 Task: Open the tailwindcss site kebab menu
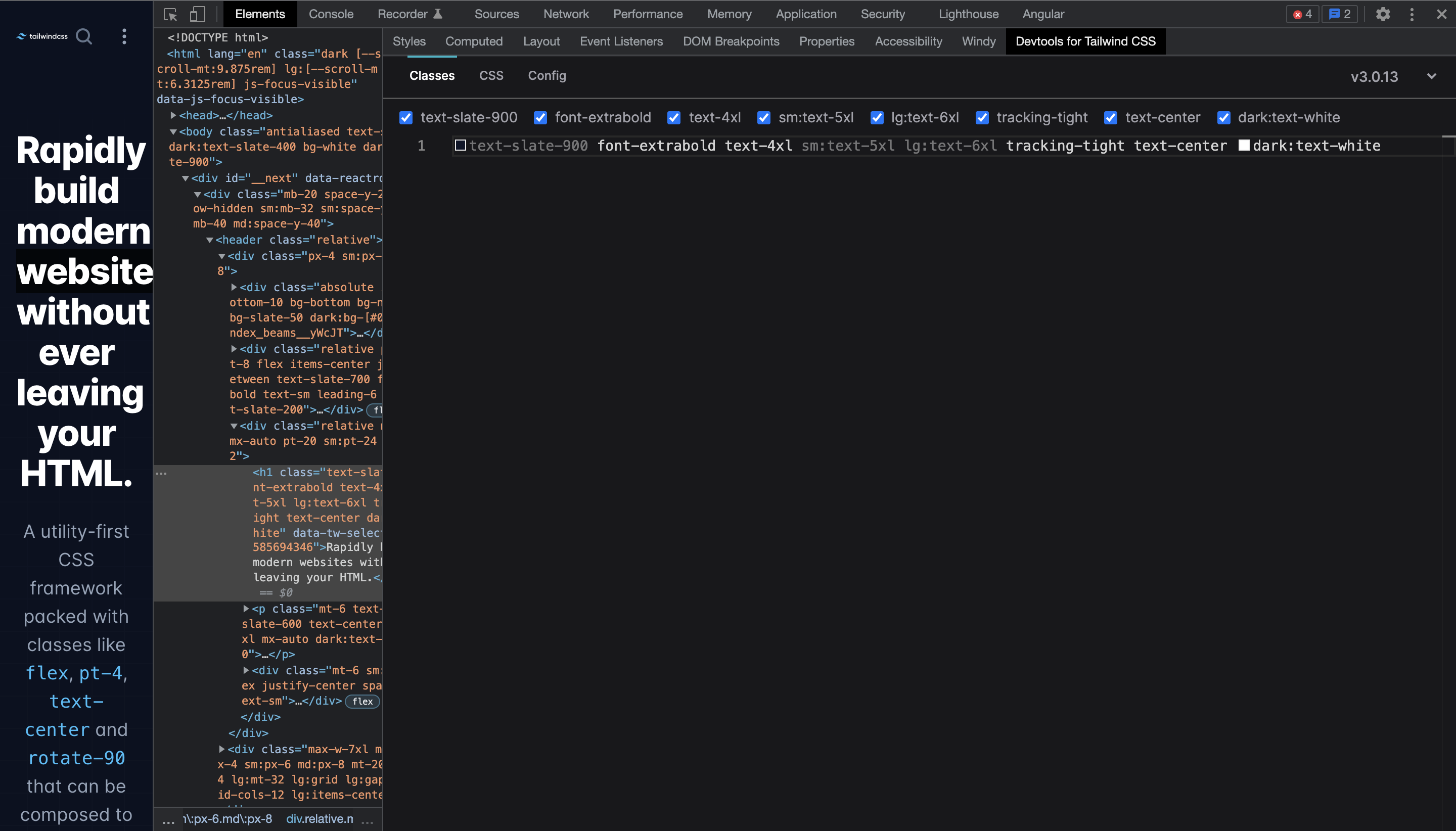[124, 36]
